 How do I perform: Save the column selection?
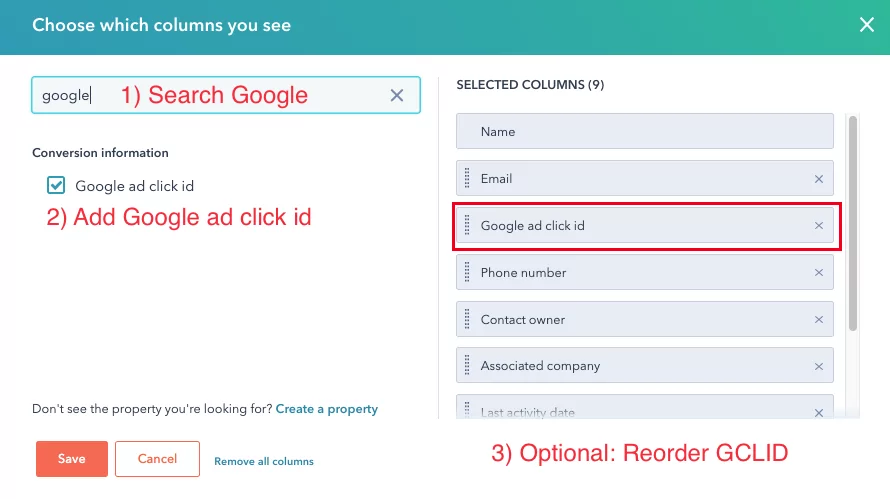pos(71,459)
